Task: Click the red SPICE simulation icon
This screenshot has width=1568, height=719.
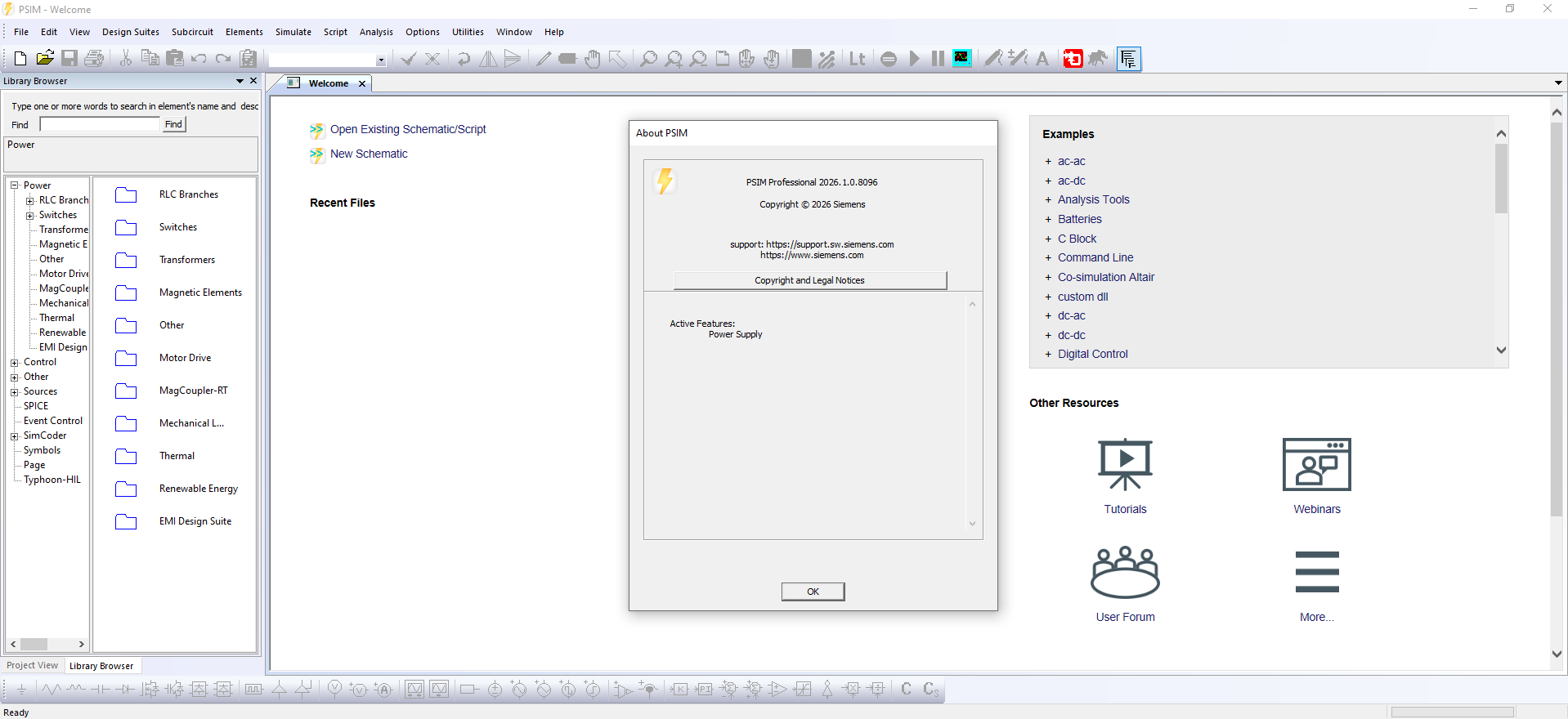Action: coord(1073,58)
